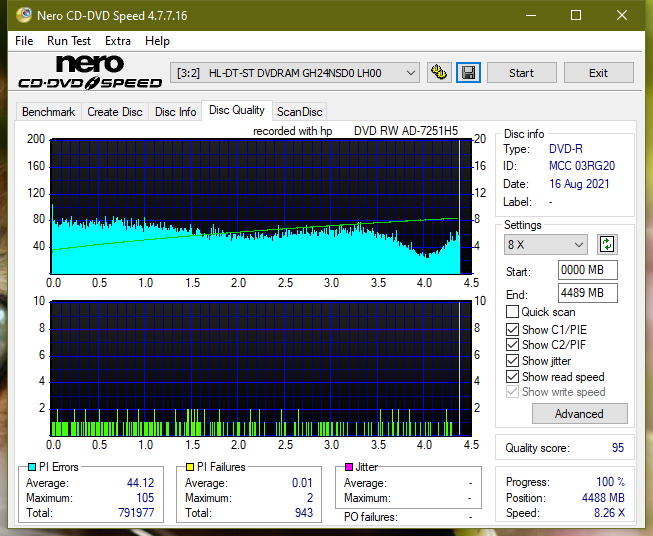Click the yellow PI Failures color swatch
Viewport: 653px width, 536px height.
click(x=190, y=467)
